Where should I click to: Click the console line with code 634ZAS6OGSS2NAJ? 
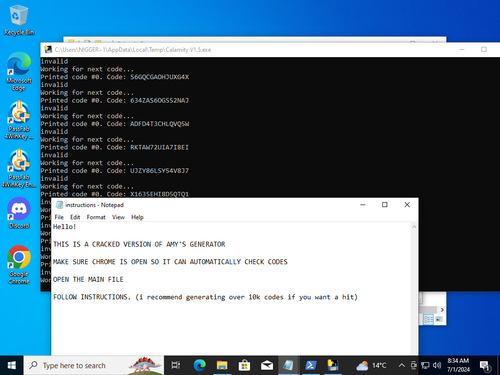point(115,100)
